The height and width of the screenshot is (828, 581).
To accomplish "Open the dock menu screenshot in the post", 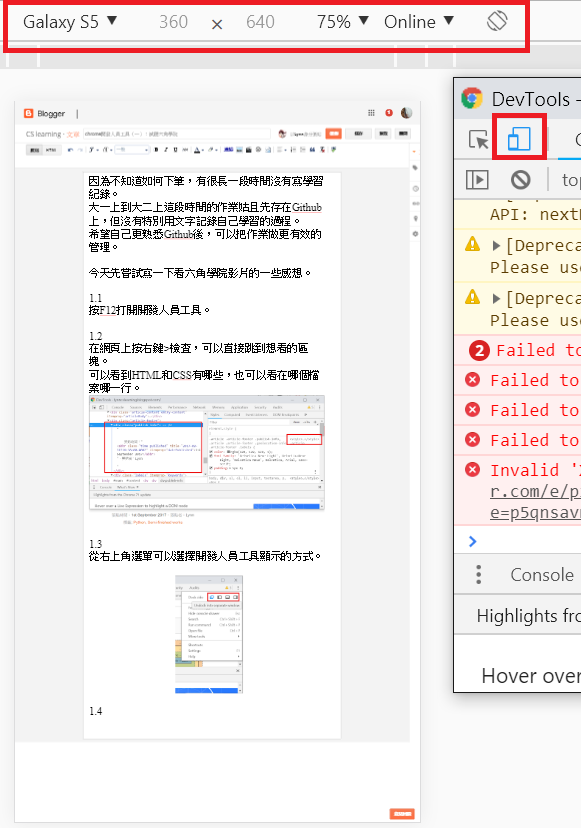I will click(x=209, y=634).
